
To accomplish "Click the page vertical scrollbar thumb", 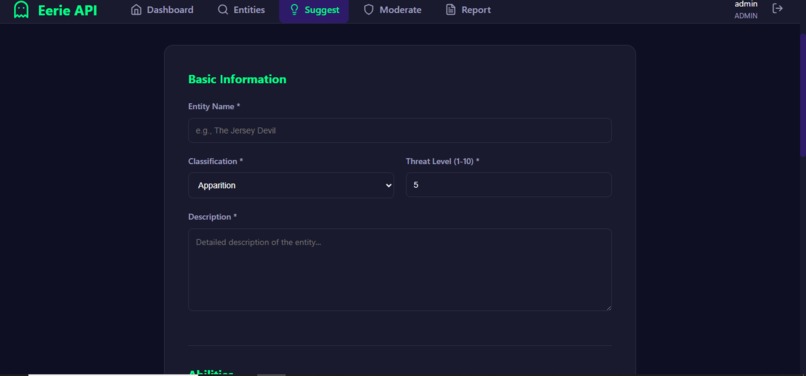I will coord(803,95).
